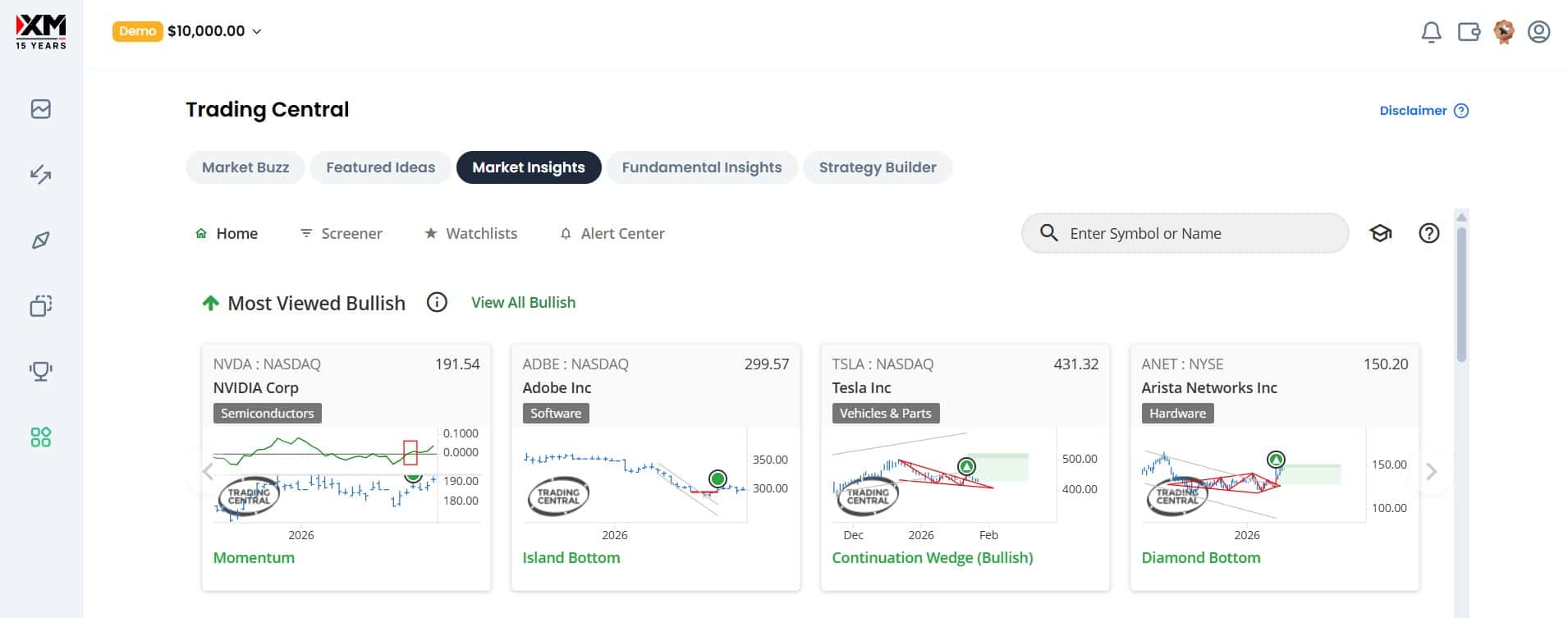Open the graduation cap education icon
The height and width of the screenshot is (618, 1568).
click(x=1380, y=233)
